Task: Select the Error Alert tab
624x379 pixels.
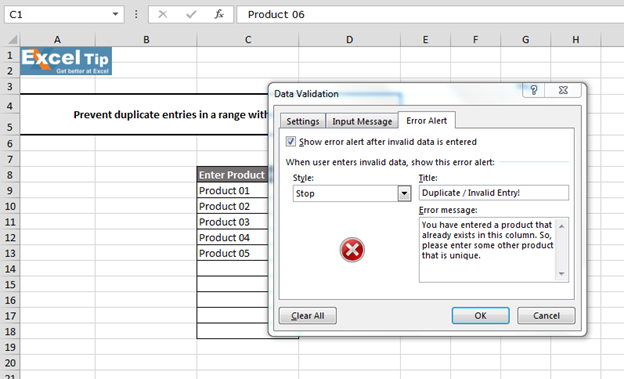Action: click(427, 120)
